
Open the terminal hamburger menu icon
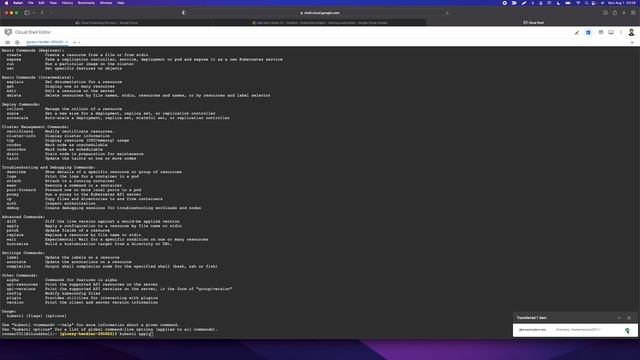click(x=7, y=42)
